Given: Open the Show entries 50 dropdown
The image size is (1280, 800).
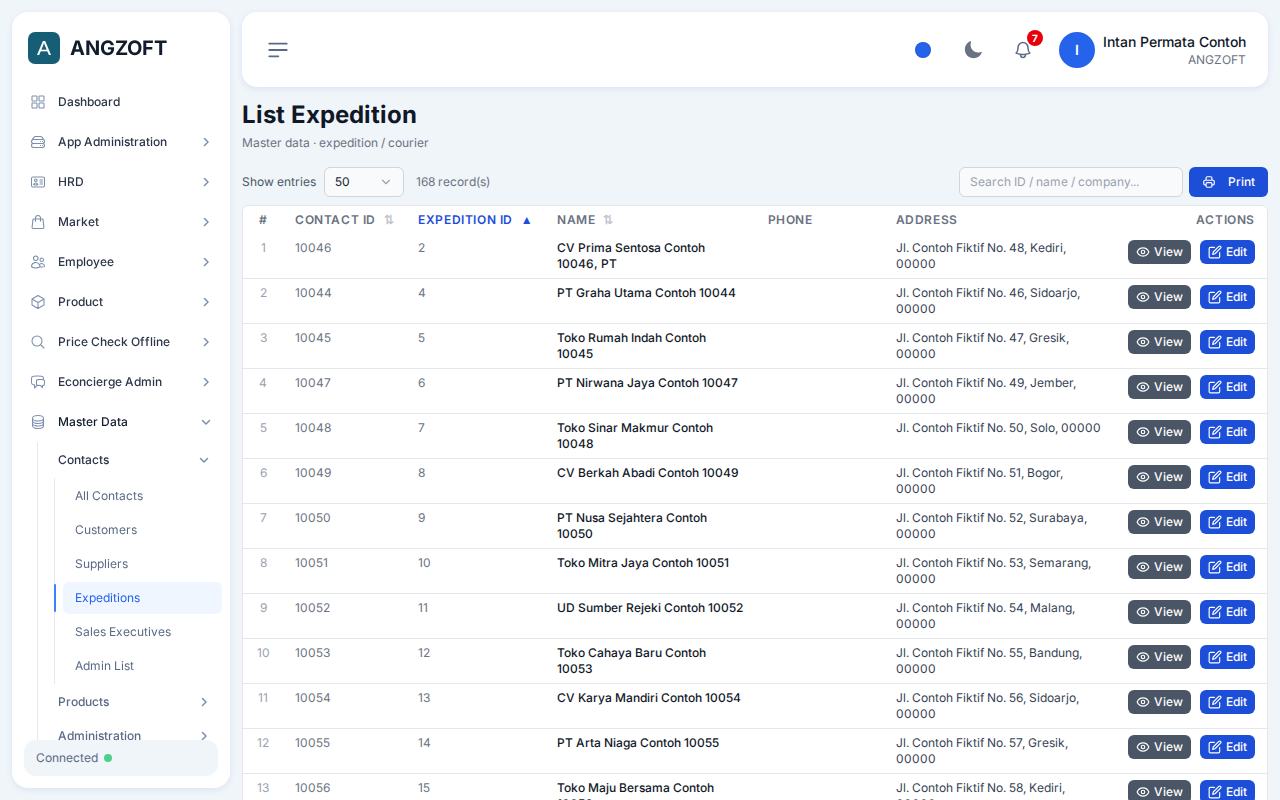Looking at the screenshot, I should (x=364, y=182).
